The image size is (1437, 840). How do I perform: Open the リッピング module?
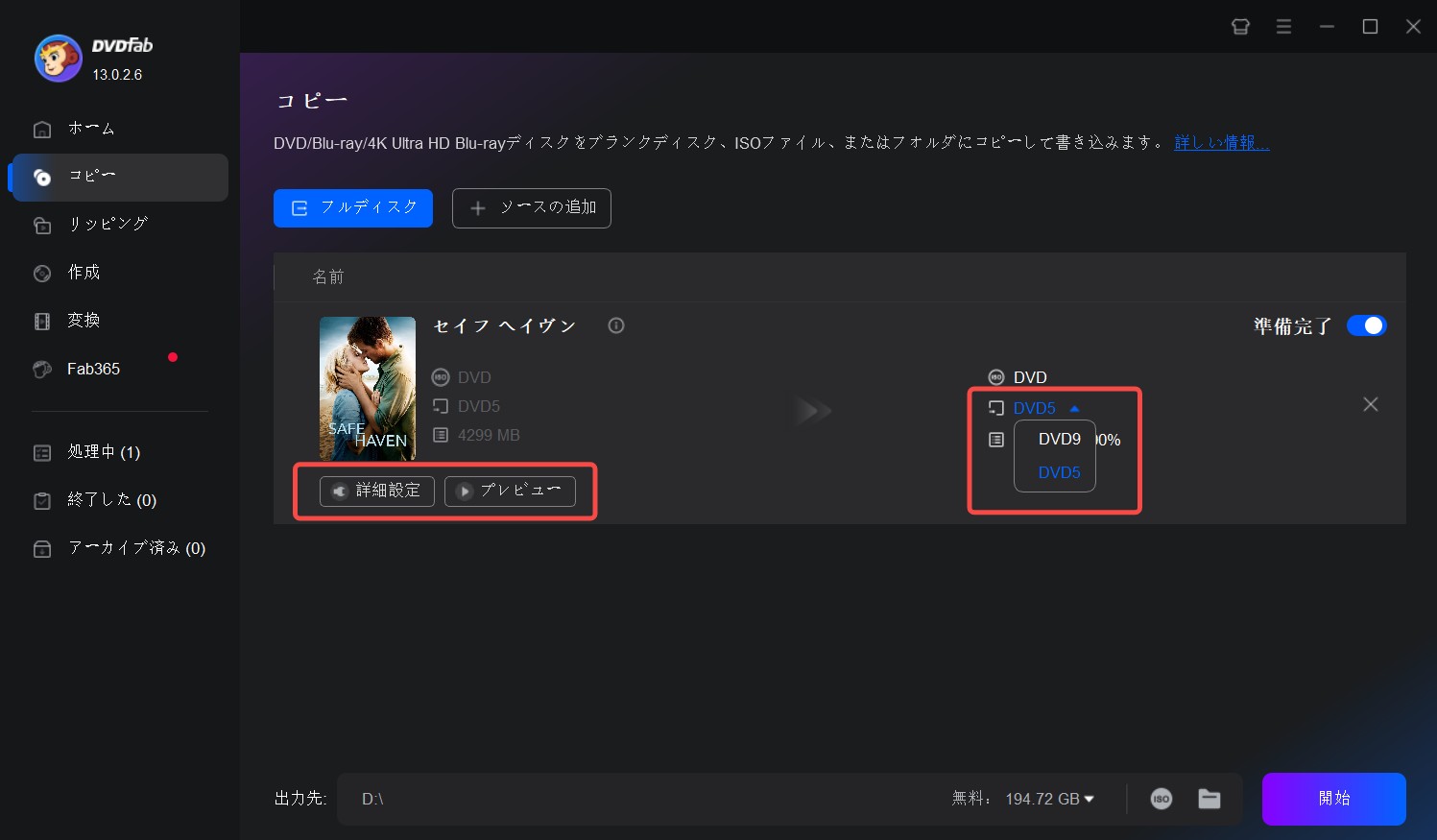point(108,225)
